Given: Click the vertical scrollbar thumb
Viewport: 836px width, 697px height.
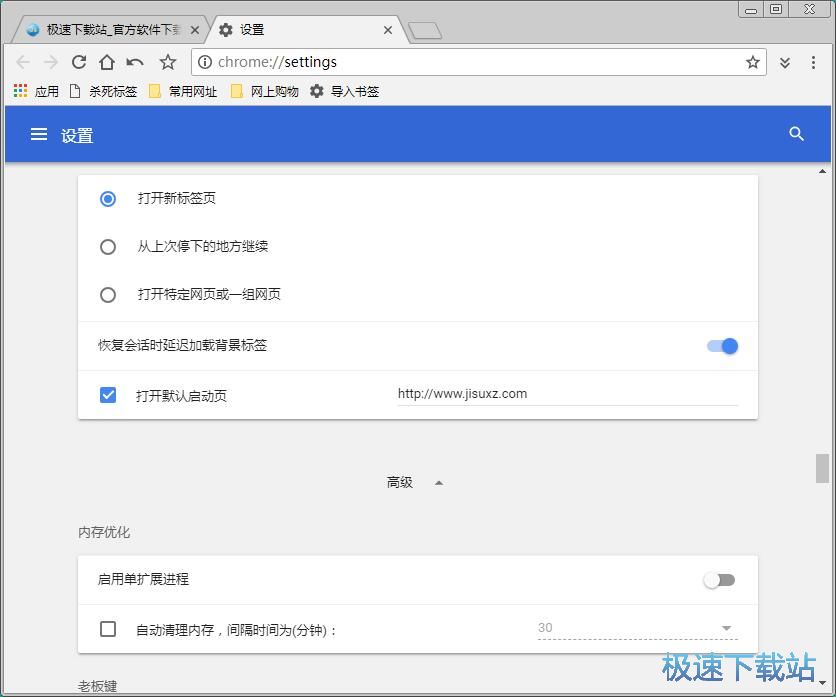Looking at the screenshot, I should (x=822, y=468).
